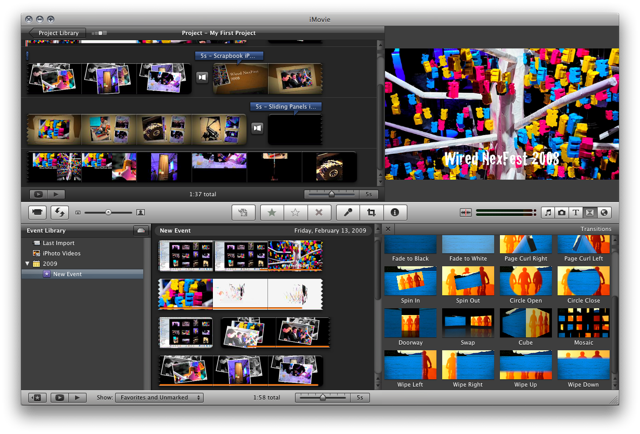Play the event full screen
Viewport: 640px width, 434px height.
click(x=60, y=398)
